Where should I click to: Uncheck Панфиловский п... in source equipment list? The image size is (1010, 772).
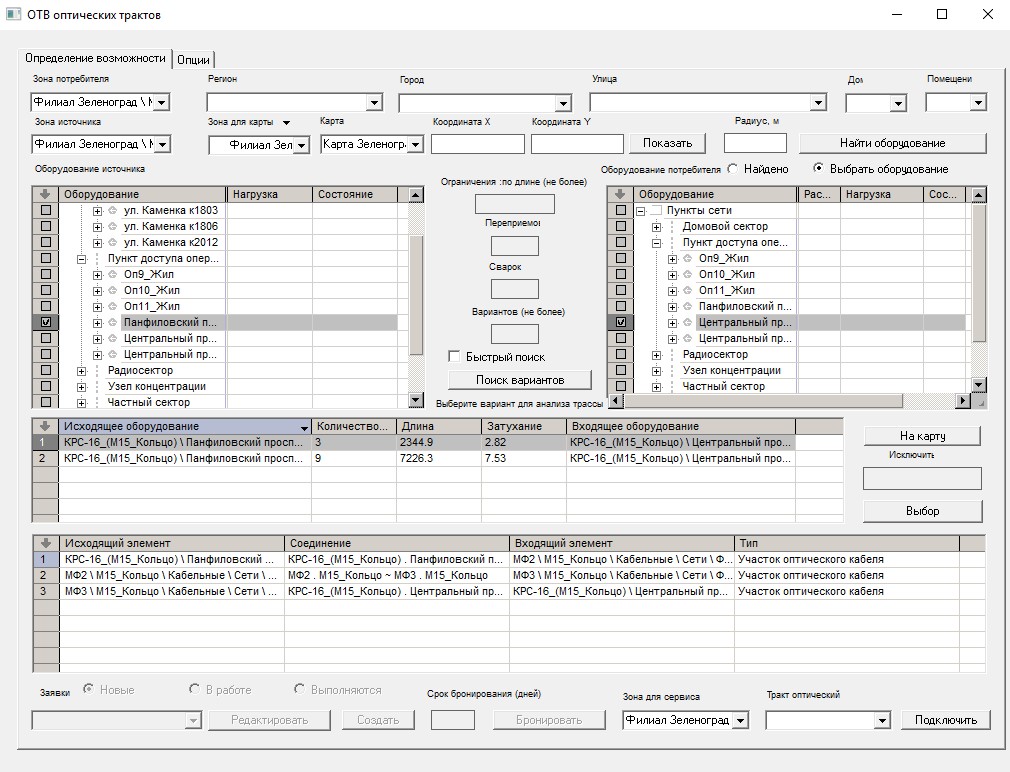click(x=46, y=322)
